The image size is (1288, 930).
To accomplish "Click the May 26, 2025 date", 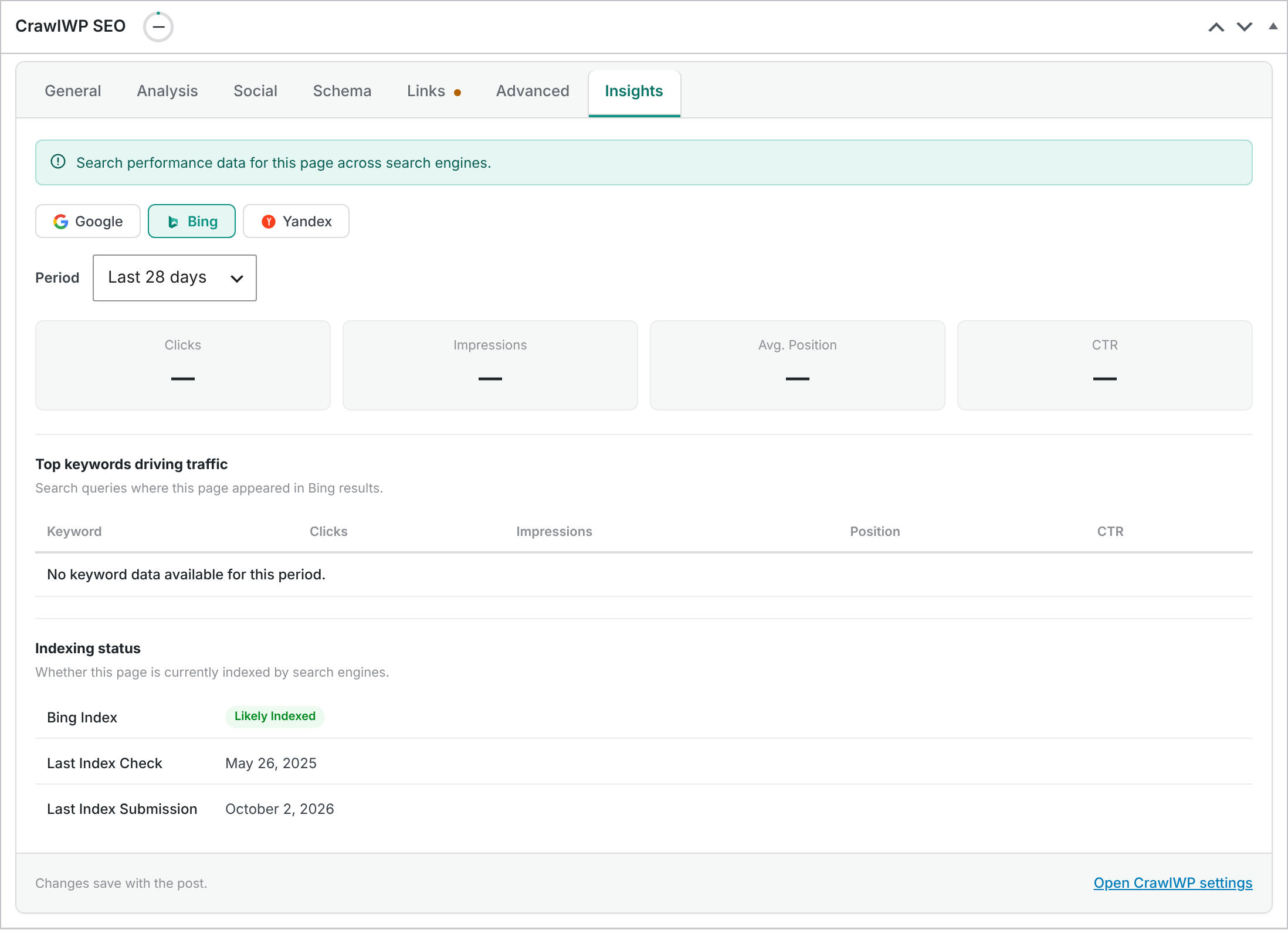I will pos(271,763).
